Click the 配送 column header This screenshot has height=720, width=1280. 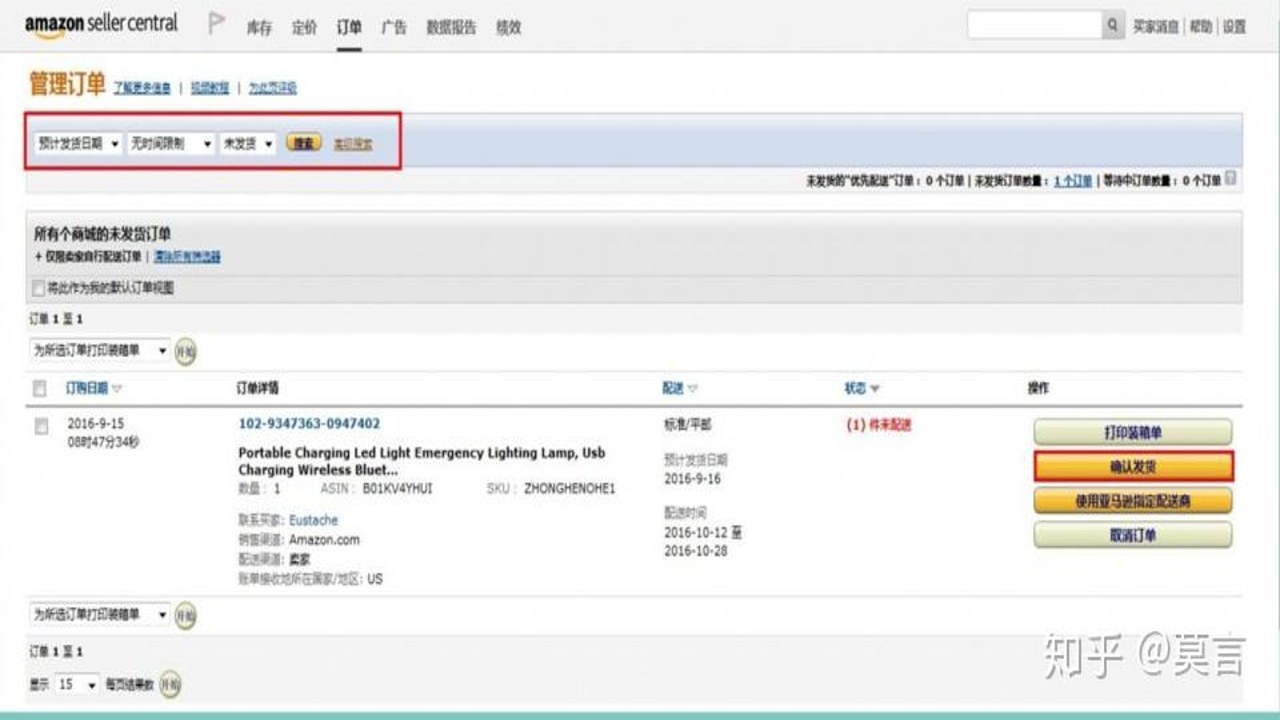(673, 388)
